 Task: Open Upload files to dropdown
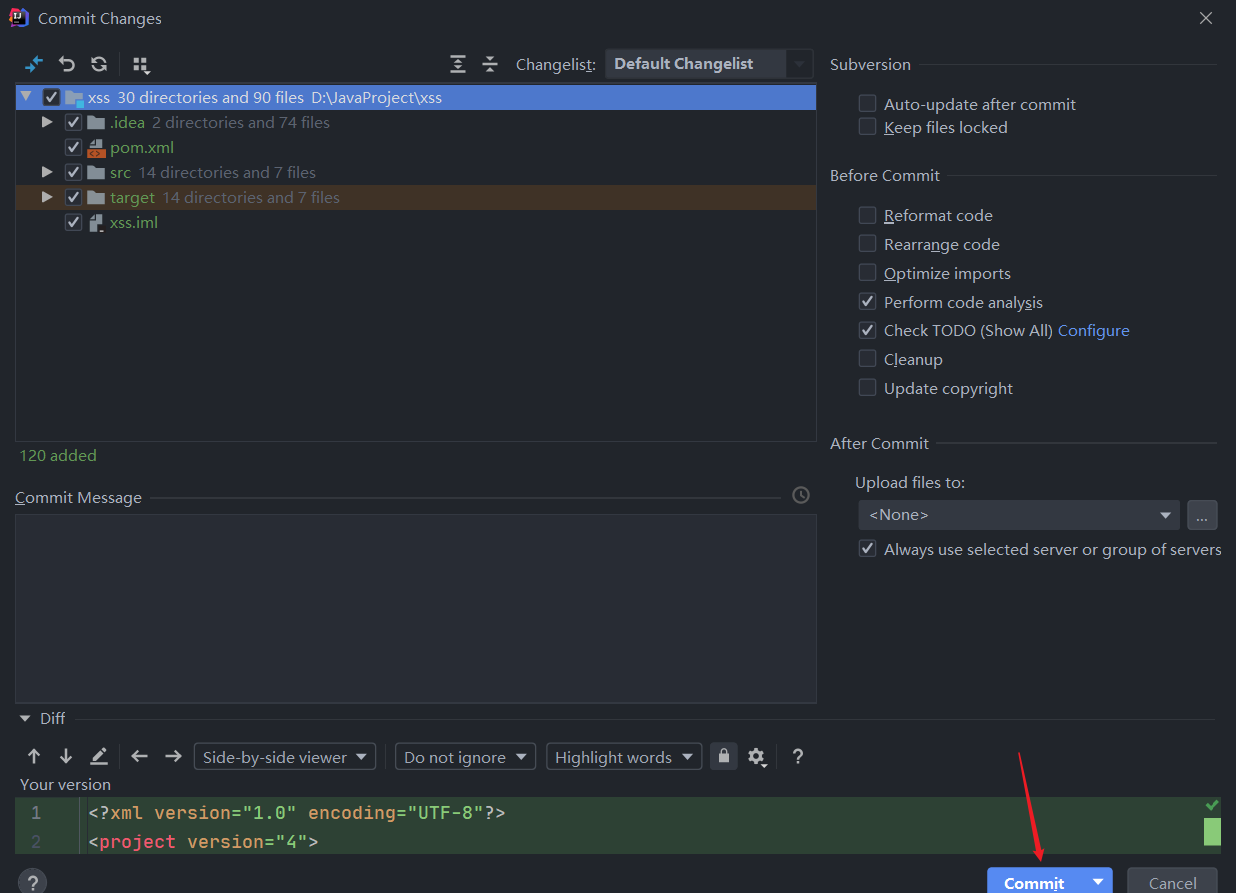(1019, 515)
